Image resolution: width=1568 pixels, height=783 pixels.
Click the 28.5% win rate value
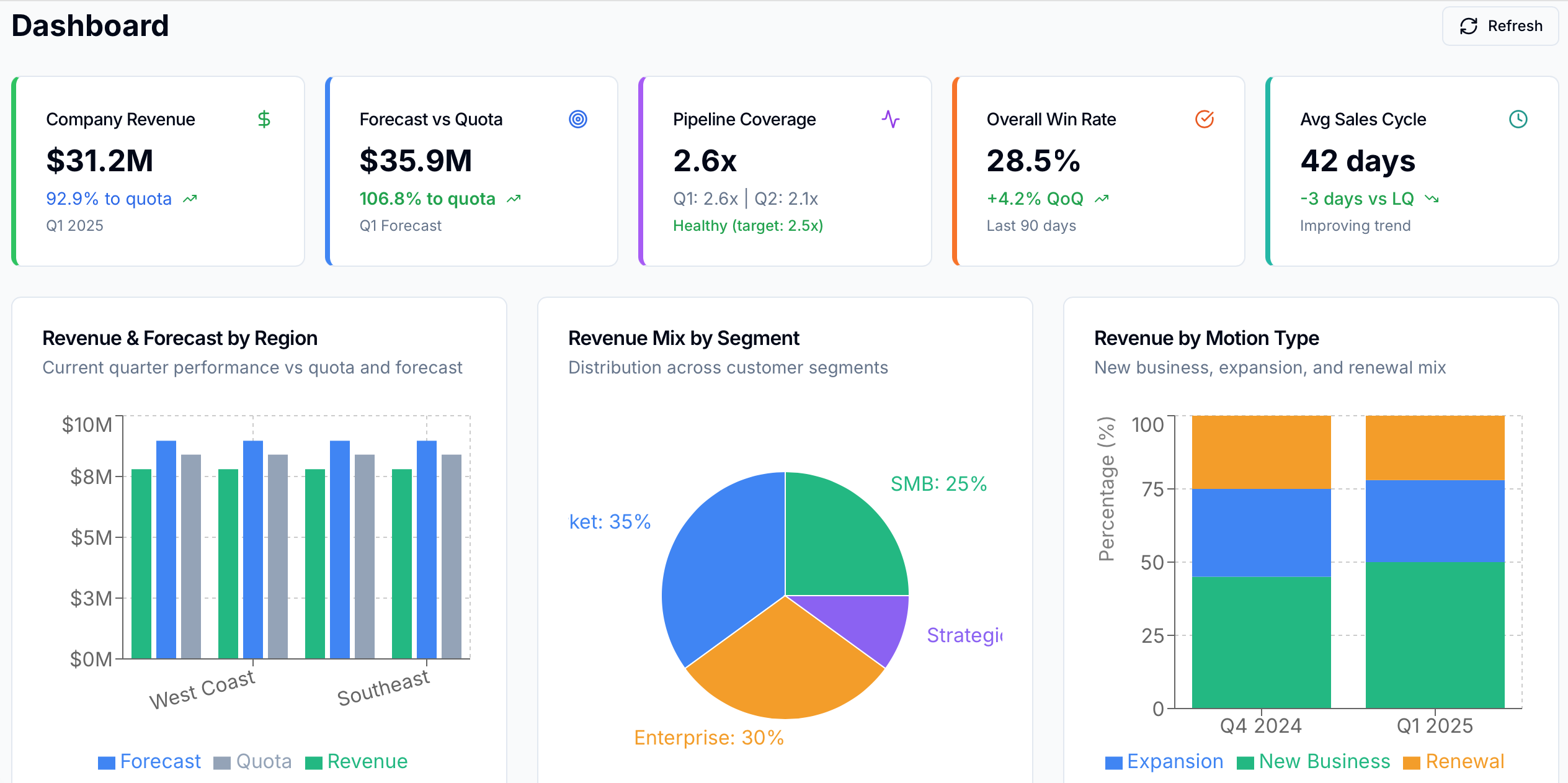click(x=1033, y=161)
